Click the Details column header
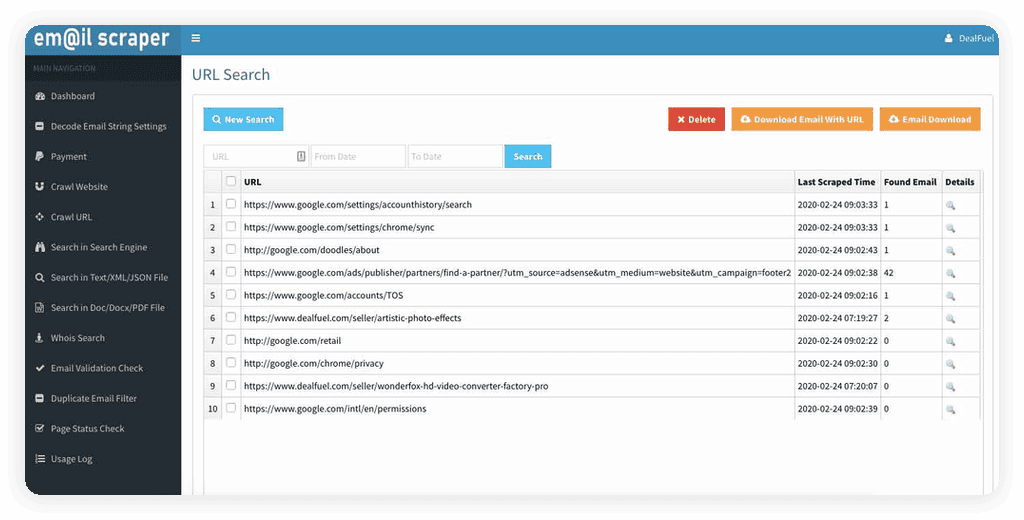This screenshot has width=1024, height=520. click(x=959, y=182)
